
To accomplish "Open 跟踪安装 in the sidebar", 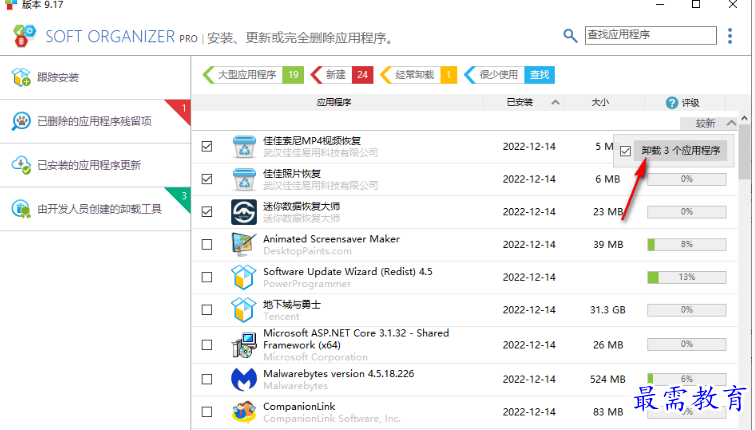I will click(x=95, y=78).
